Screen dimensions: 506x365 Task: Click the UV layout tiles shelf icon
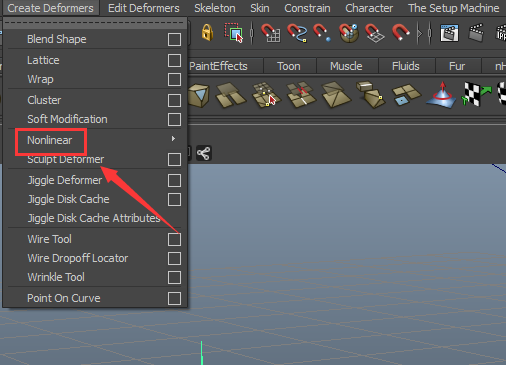406,95
